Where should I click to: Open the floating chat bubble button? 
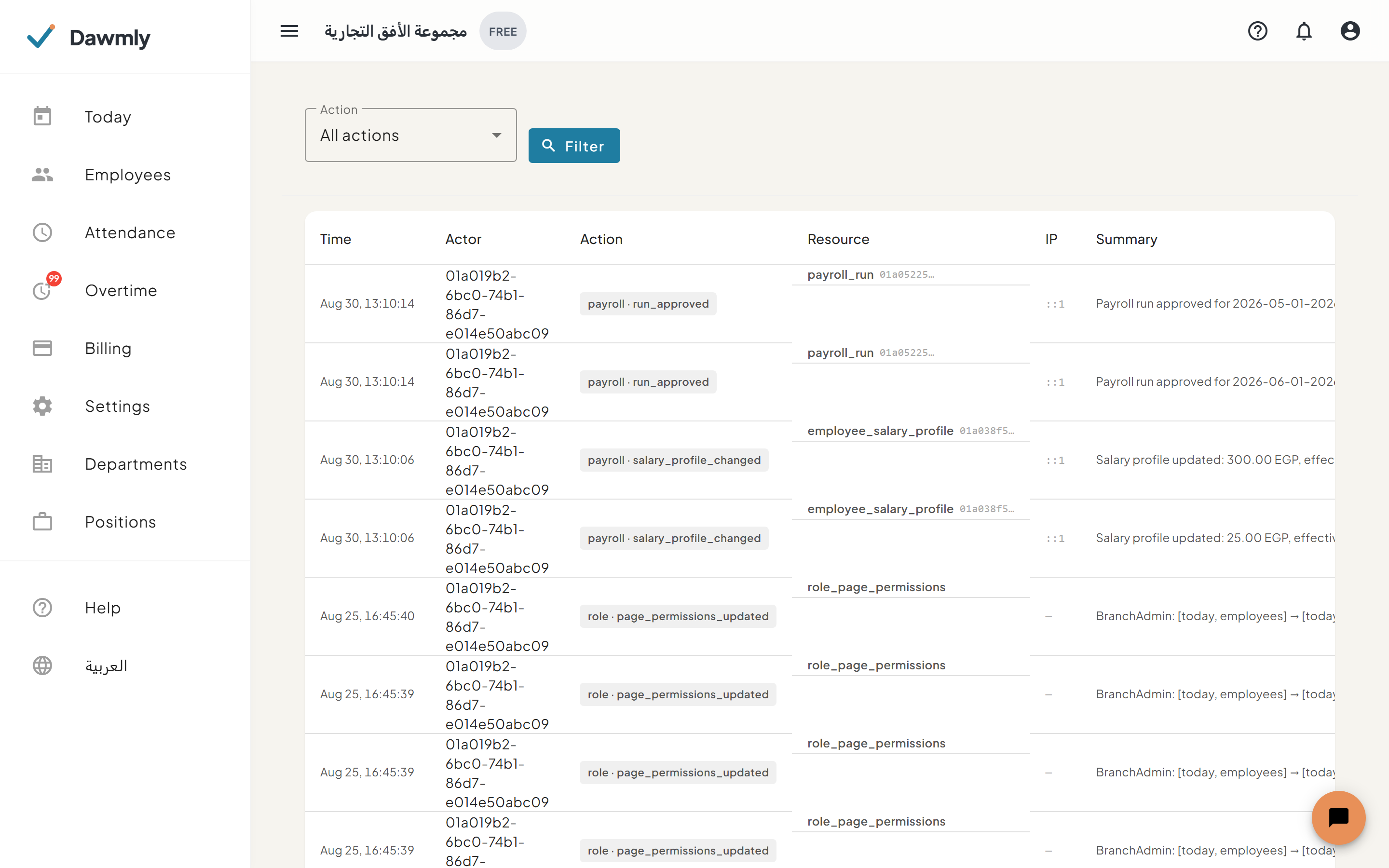tap(1338, 817)
